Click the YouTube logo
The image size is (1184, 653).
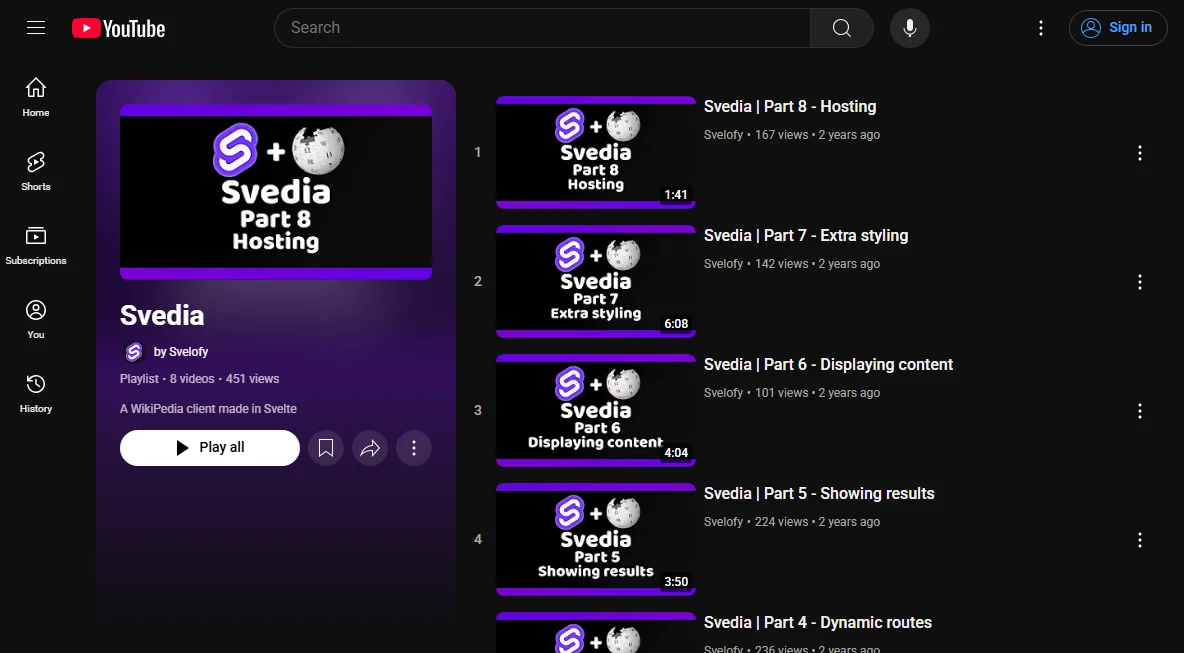pyautogui.click(x=119, y=29)
